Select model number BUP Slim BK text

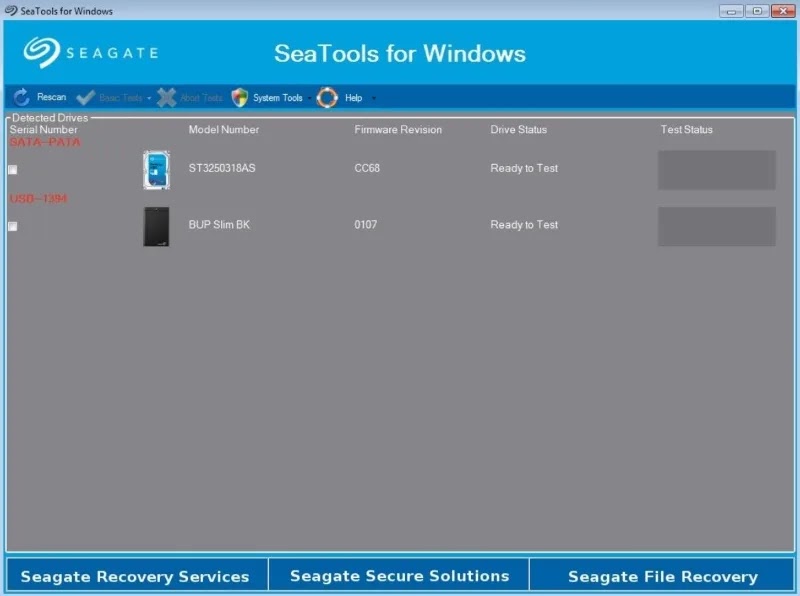pos(219,225)
